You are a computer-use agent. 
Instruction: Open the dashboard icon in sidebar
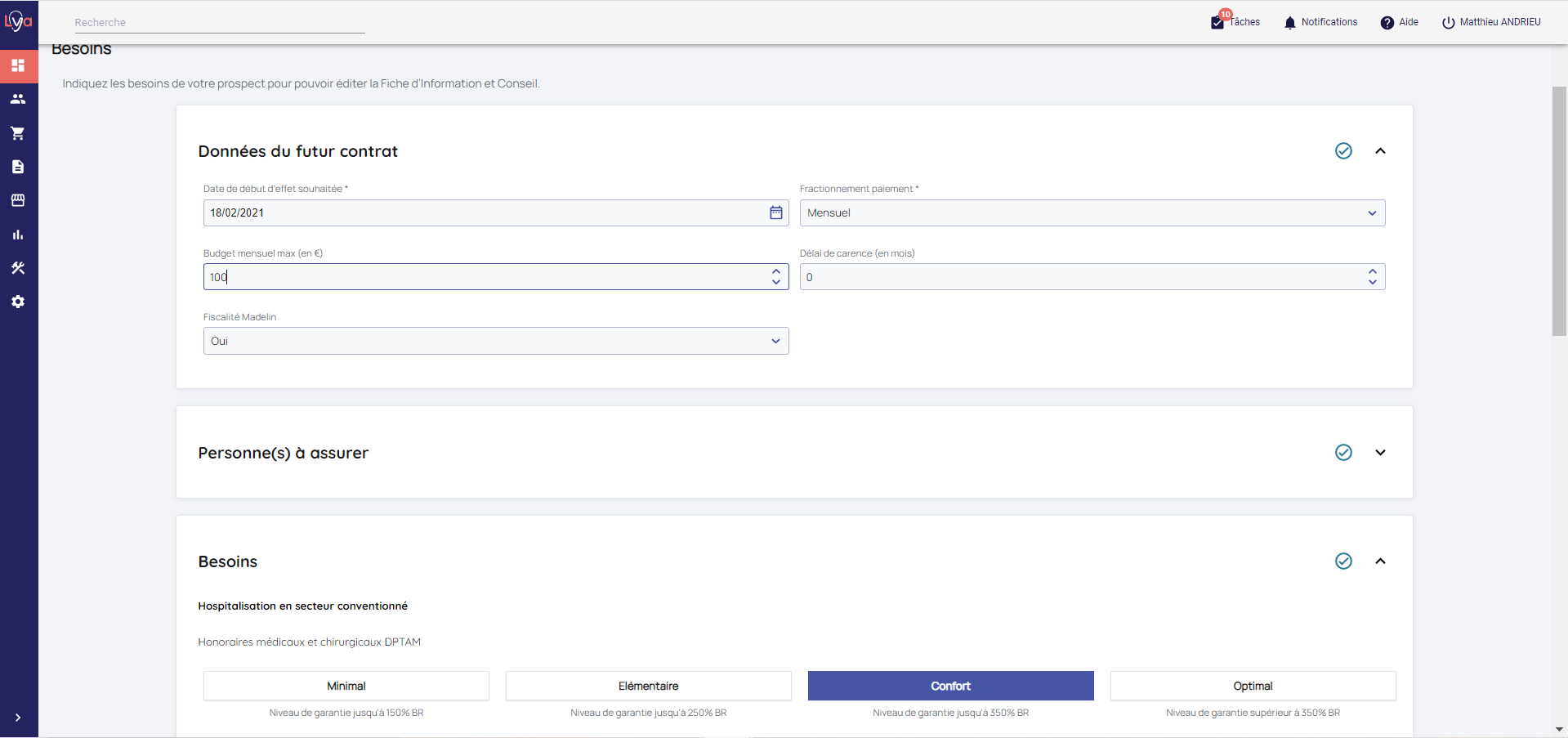[x=18, y=65]
